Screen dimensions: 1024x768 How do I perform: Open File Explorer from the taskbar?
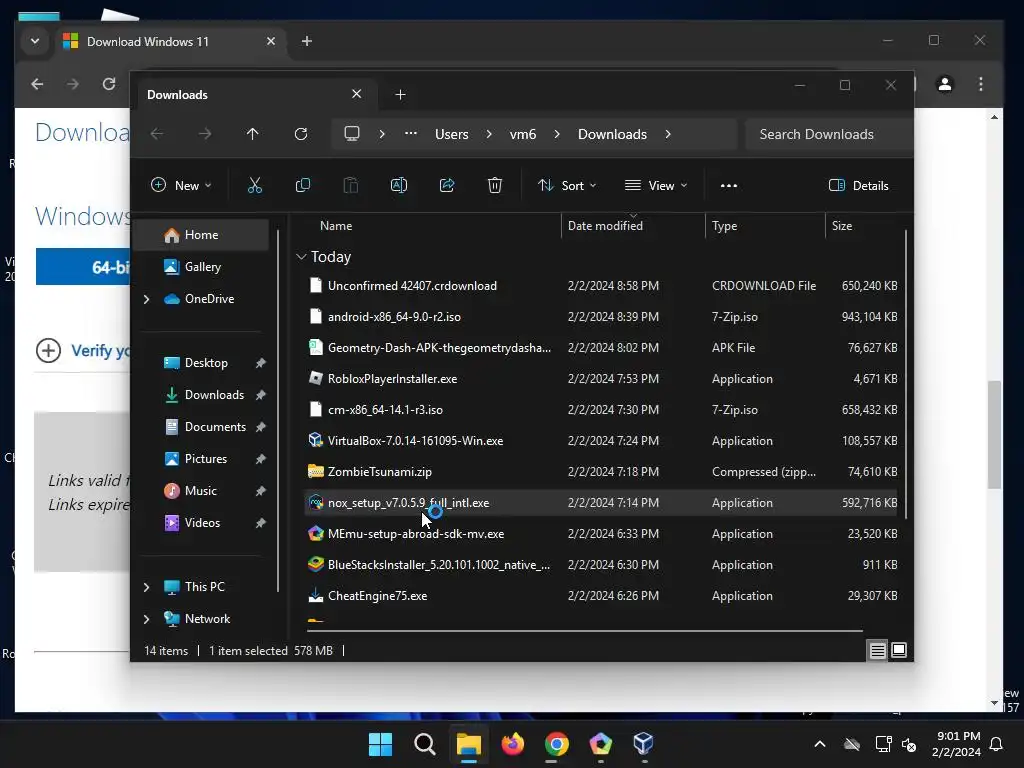click(x=469, y=744)
